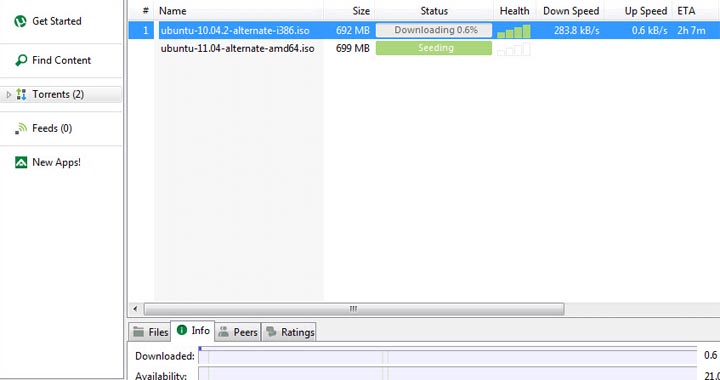Click the Availability pieces bar
Screen dimensions: 720x380
tap(448, 374)
